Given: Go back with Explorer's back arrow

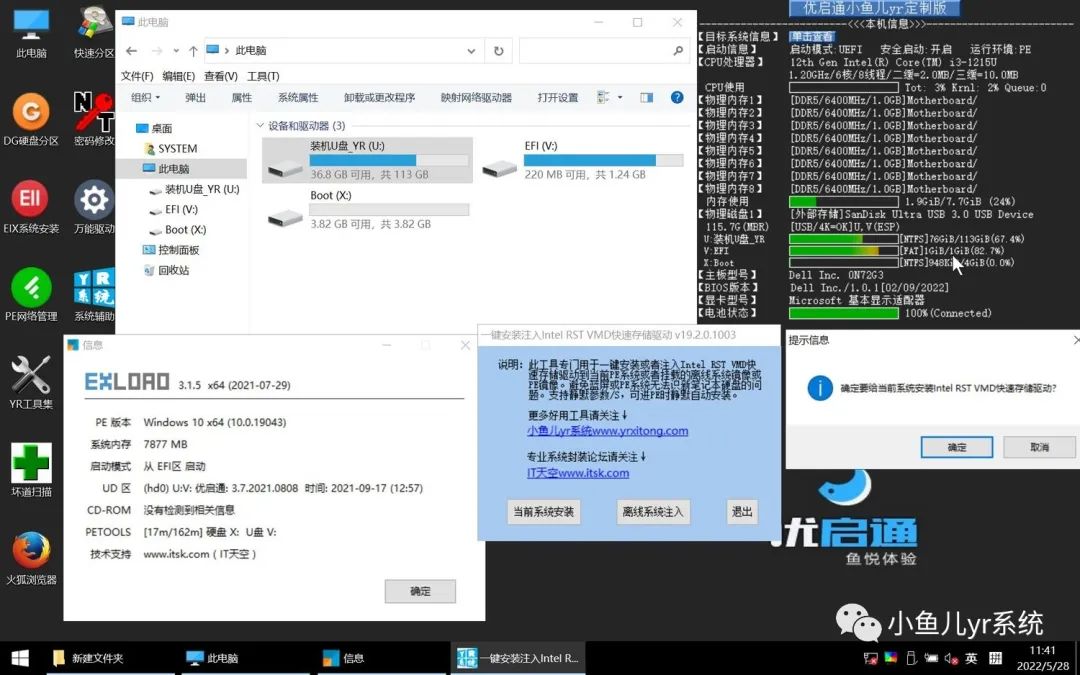Looking at the screenshot, I should click(x=132, y=51).
